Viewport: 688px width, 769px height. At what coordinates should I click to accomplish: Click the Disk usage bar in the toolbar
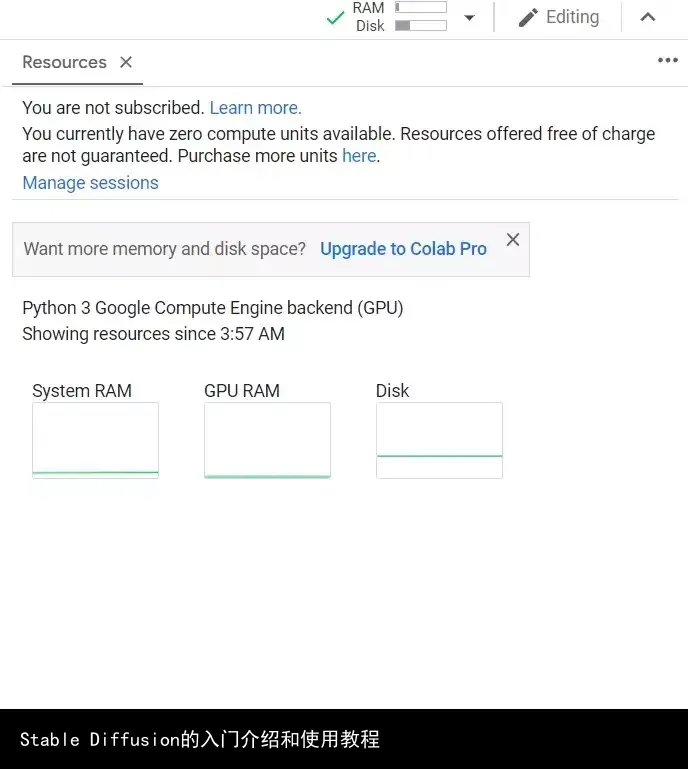point(421,26)
